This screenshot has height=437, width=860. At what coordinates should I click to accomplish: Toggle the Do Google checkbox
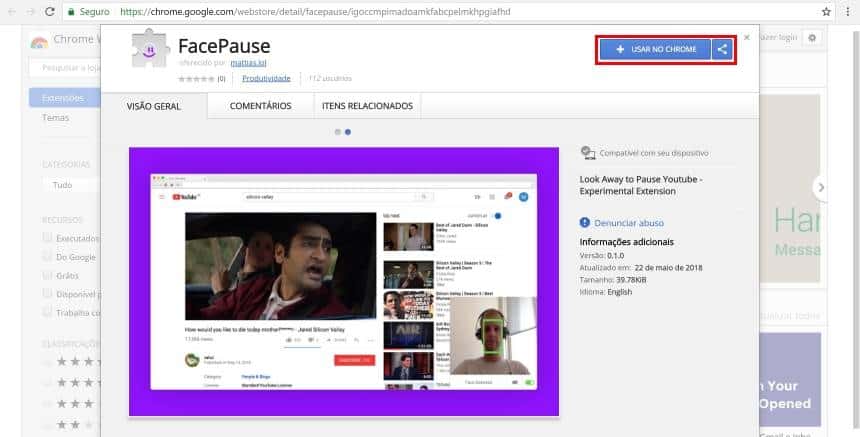coord(47,257)
